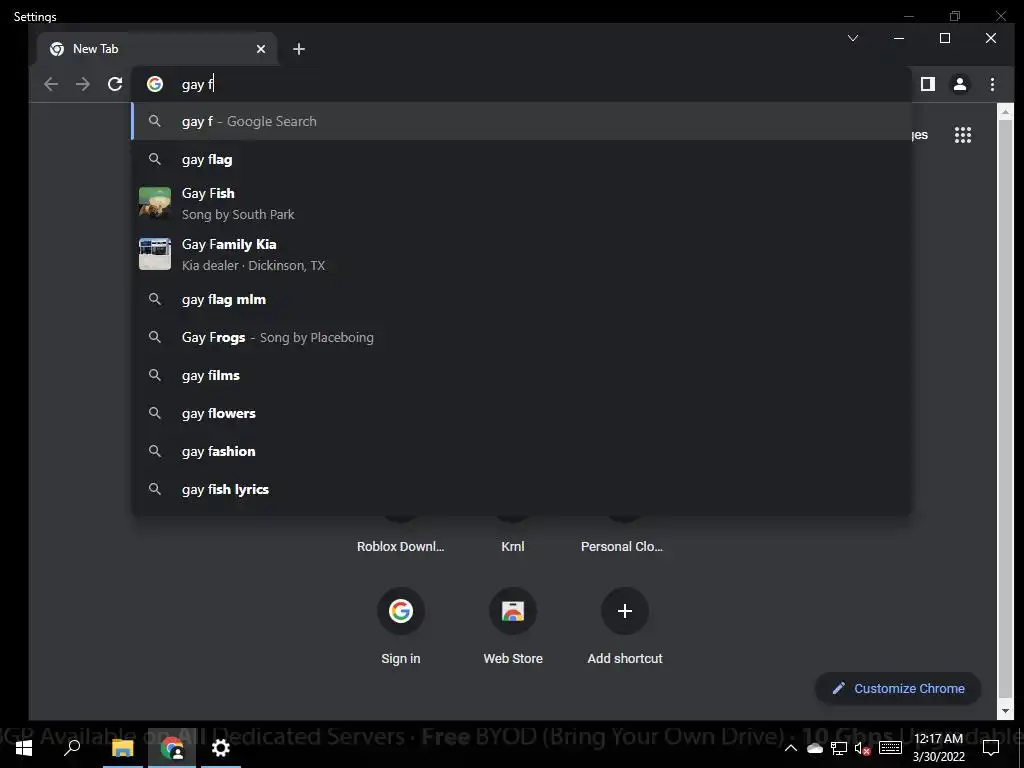
Task: Close the New Tab tab
Action: point(261,49)
